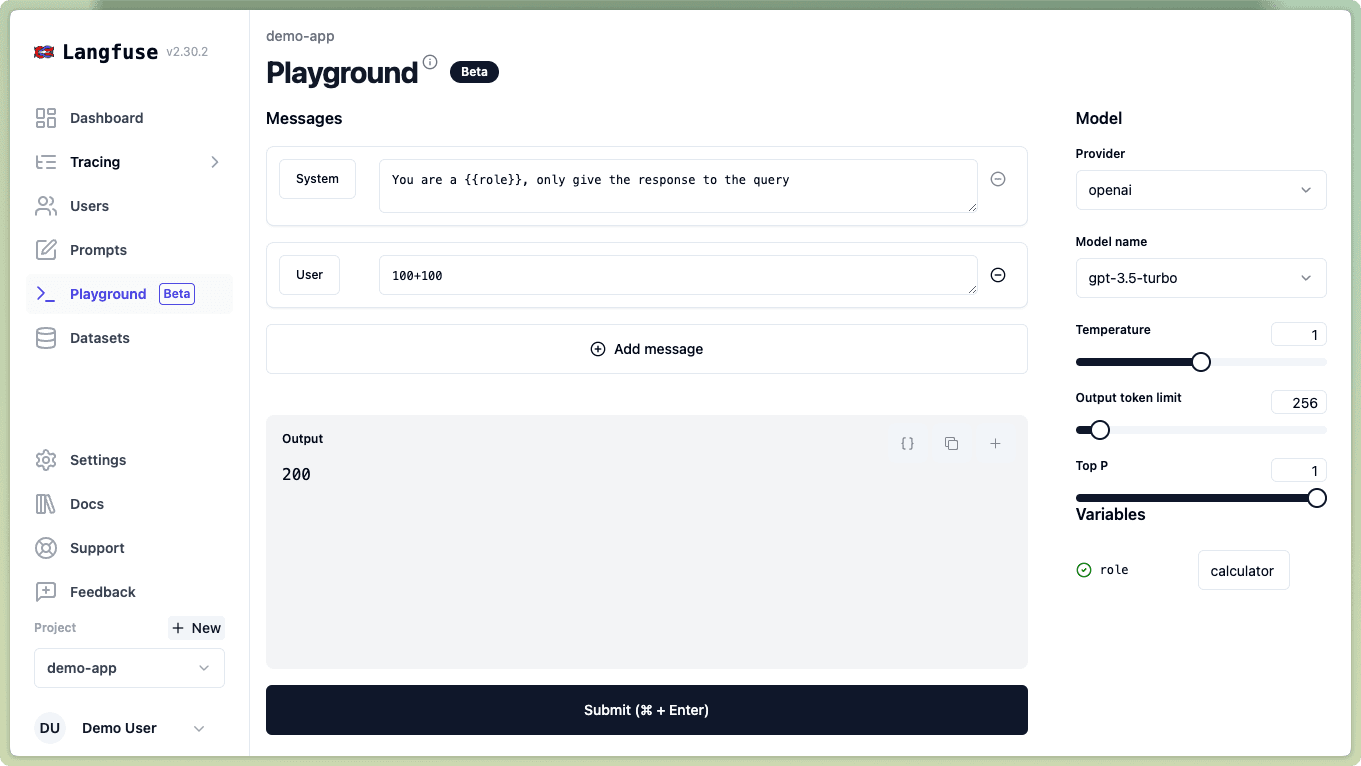The image size is (1361, 766).
Task: Expand the Tracing sidebar section
Action: pos(214,161)
